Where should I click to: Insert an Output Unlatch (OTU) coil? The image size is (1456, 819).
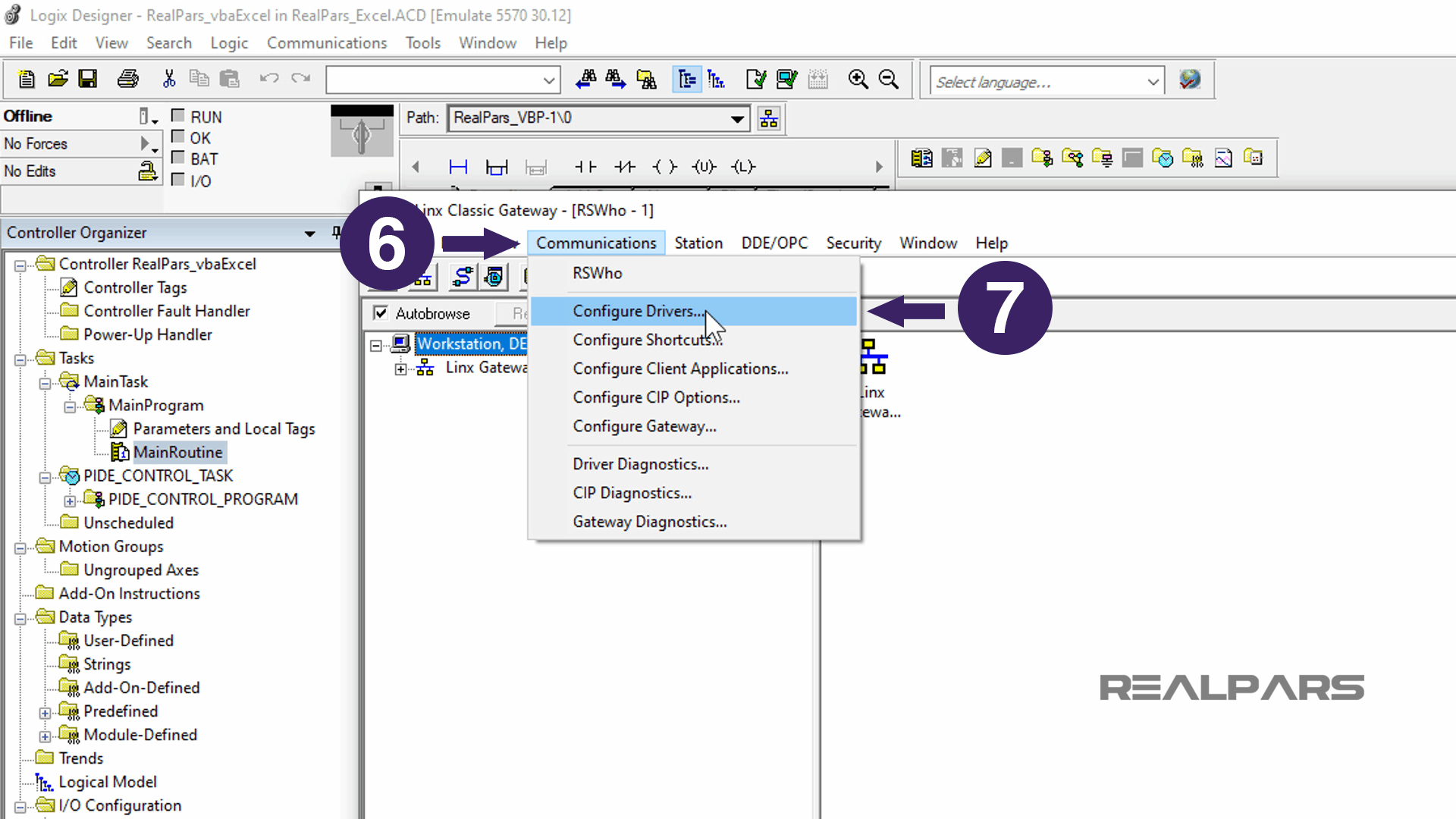pos(704,167)
